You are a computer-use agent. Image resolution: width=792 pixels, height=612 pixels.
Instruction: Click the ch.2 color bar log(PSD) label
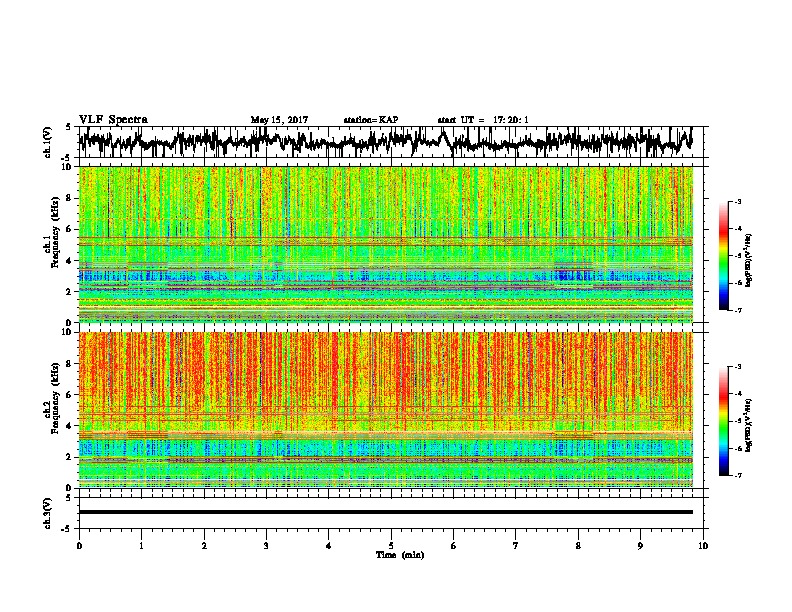[x=748, y=425]
